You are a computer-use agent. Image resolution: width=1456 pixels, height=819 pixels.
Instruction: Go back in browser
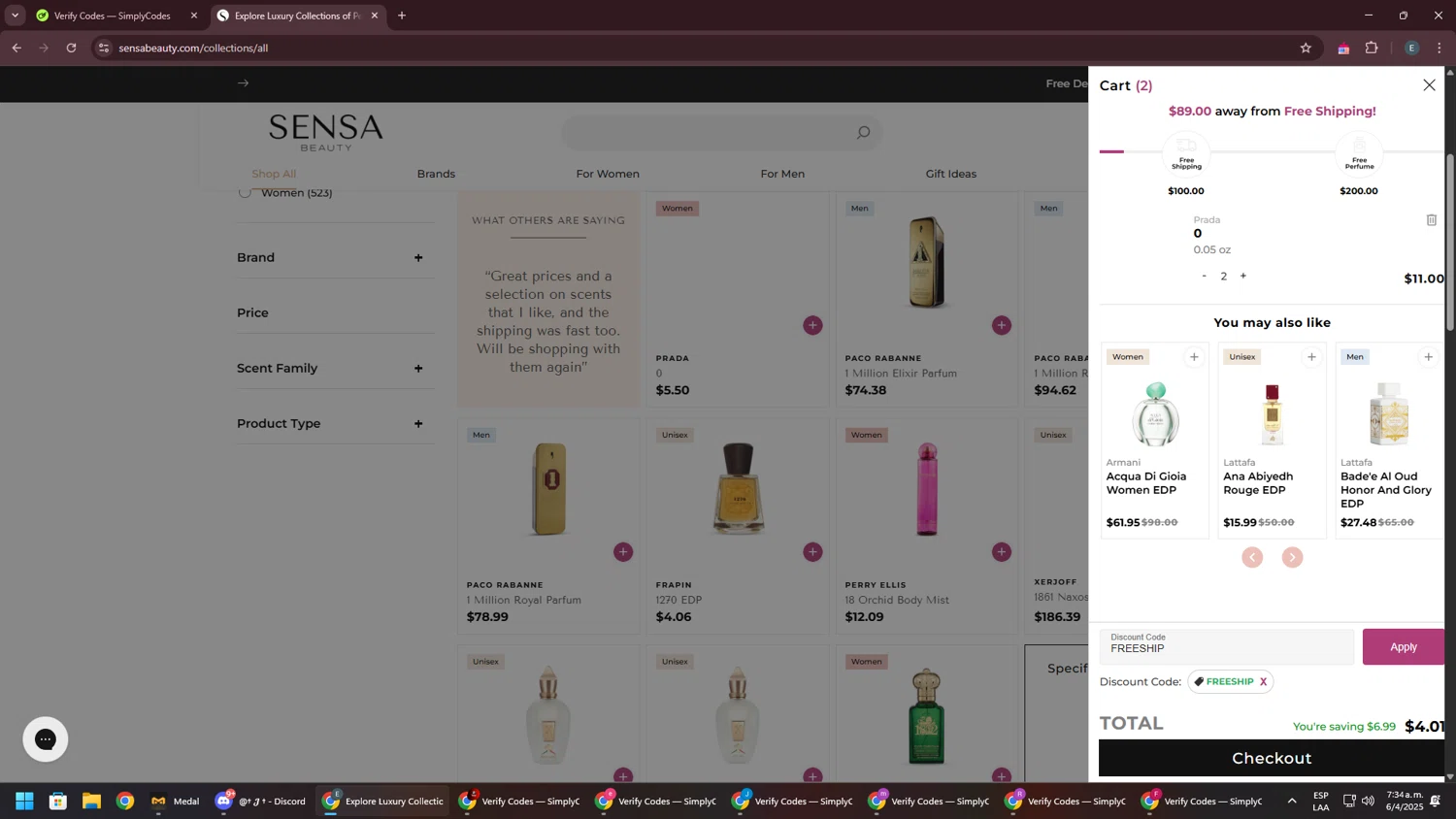pyautogui.click(x=17, y=48)
